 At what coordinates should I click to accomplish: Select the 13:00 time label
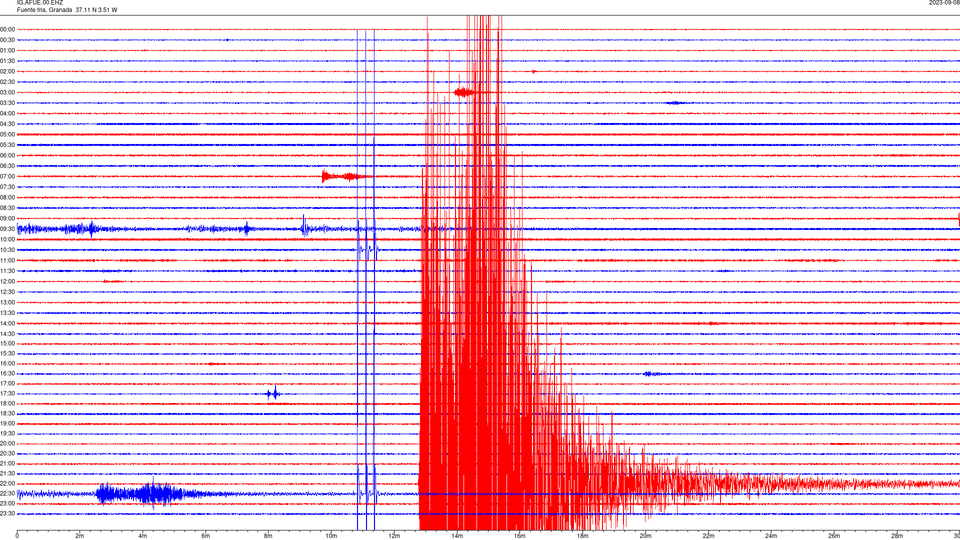click(x=7, y=302)
